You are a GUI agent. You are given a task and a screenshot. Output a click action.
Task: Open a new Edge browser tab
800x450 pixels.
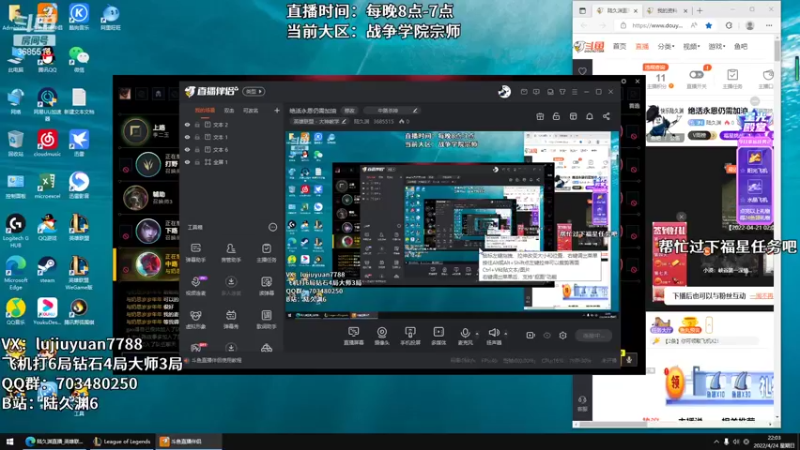[x=699, y=10]
